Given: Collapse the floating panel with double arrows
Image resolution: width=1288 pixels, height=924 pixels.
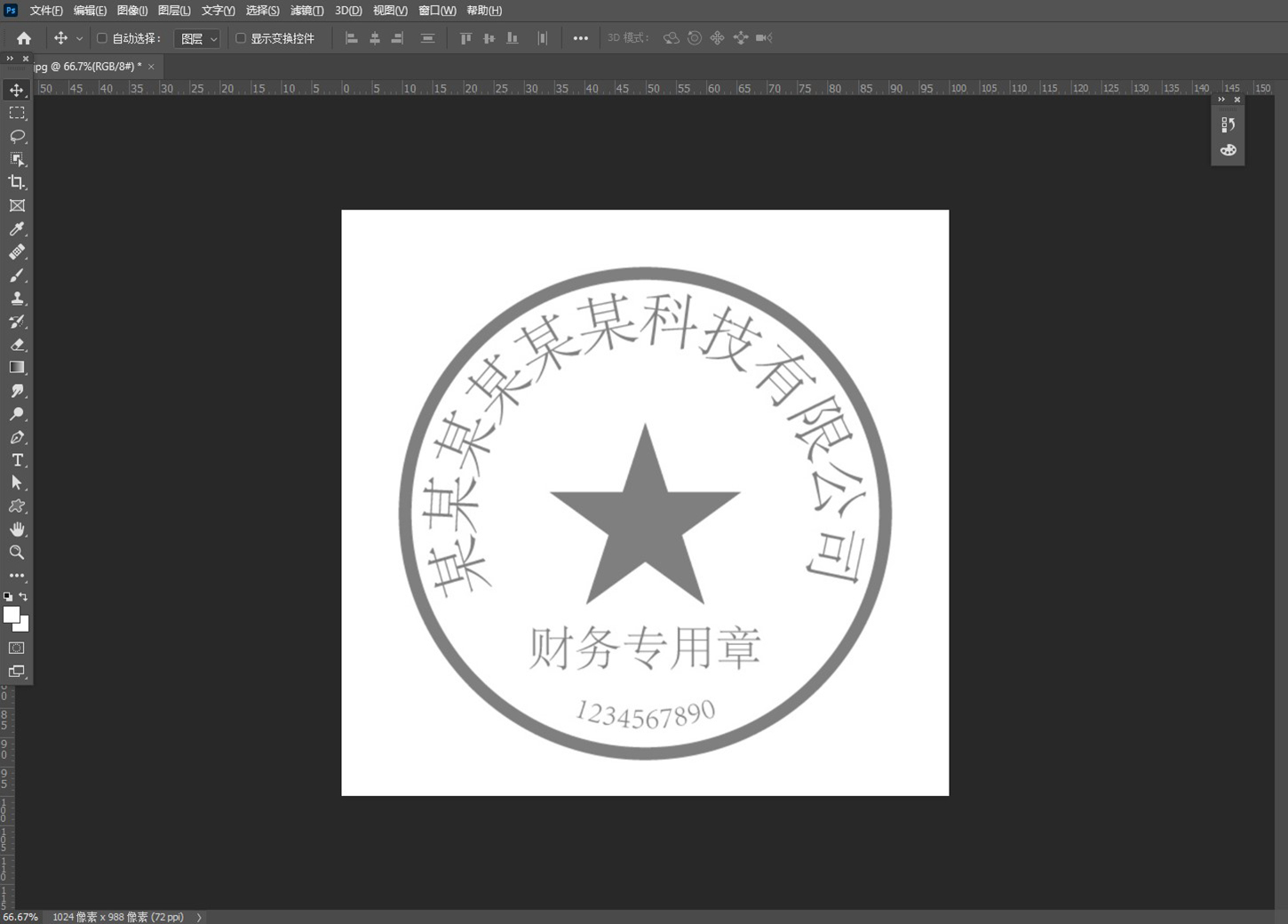Looking at the screenshot, I should coord(1220,99).
